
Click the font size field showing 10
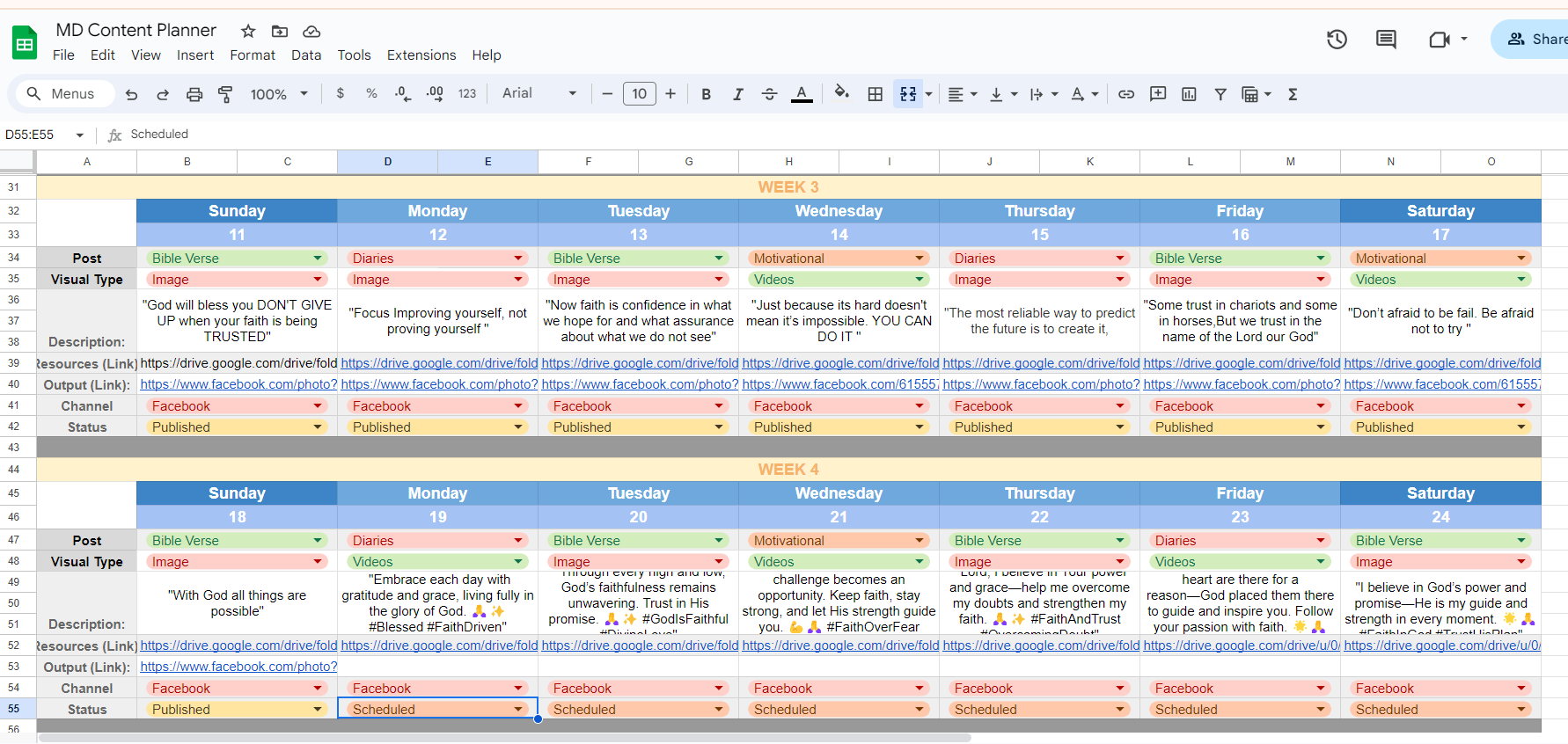[x=639, y=93]
